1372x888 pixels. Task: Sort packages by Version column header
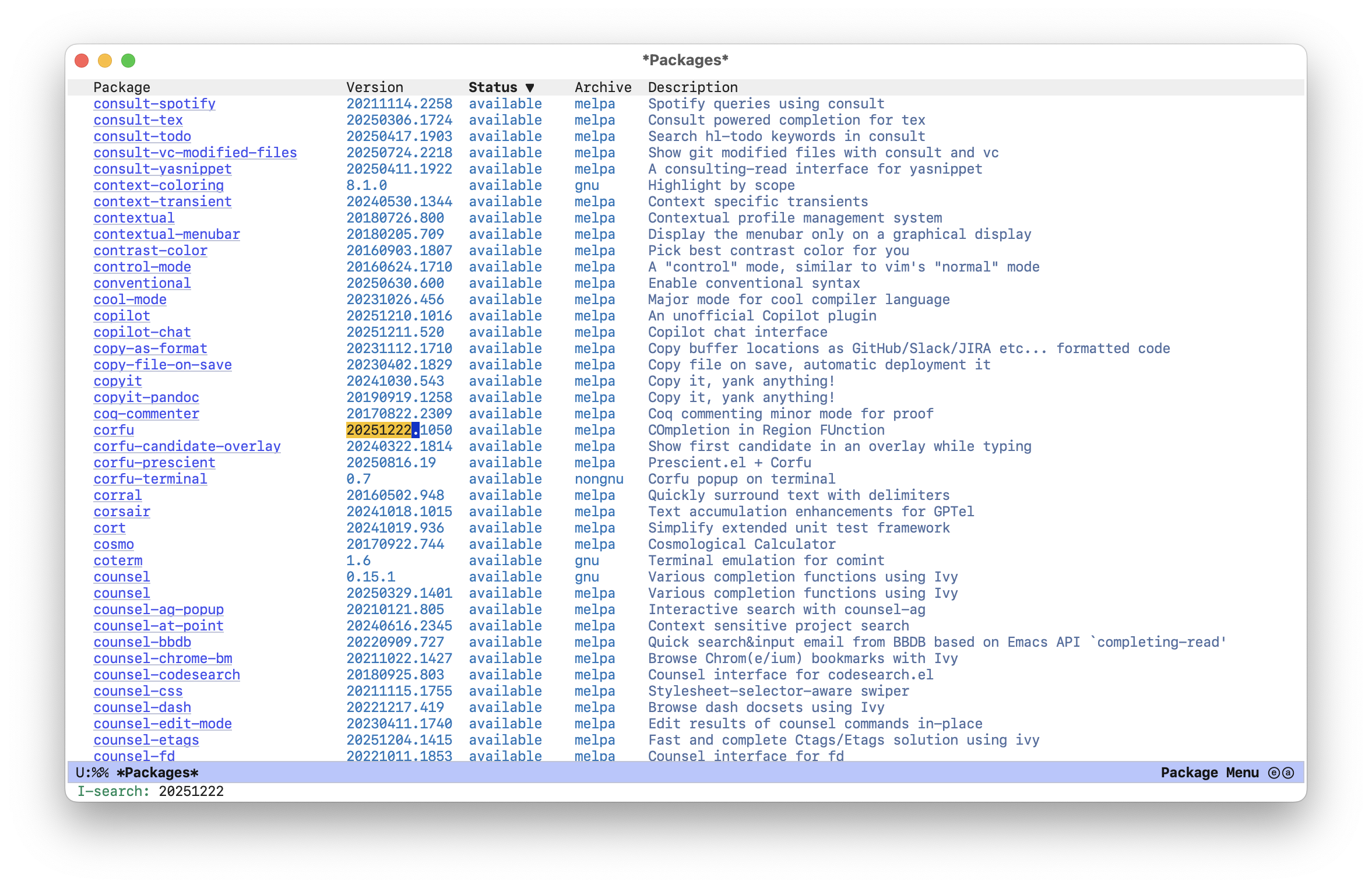point(374,87)
